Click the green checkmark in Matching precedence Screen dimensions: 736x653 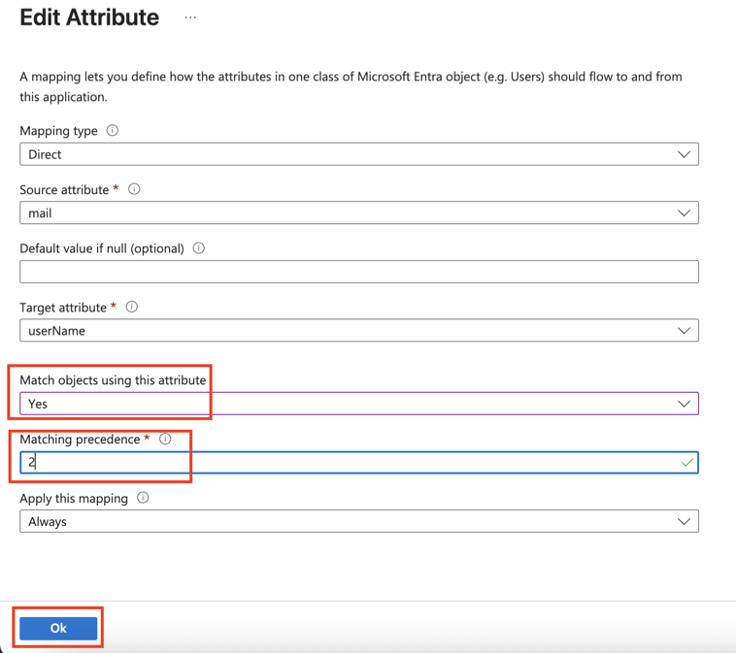pos(684,462)
